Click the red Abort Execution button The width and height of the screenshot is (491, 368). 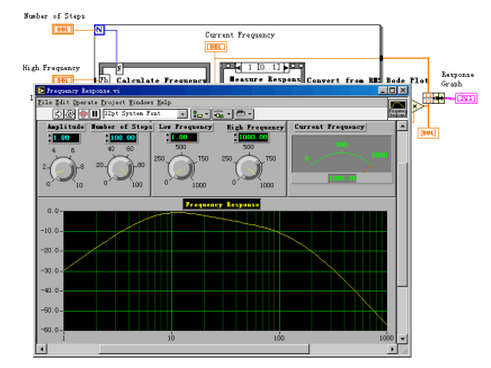(x=83, y=114)
